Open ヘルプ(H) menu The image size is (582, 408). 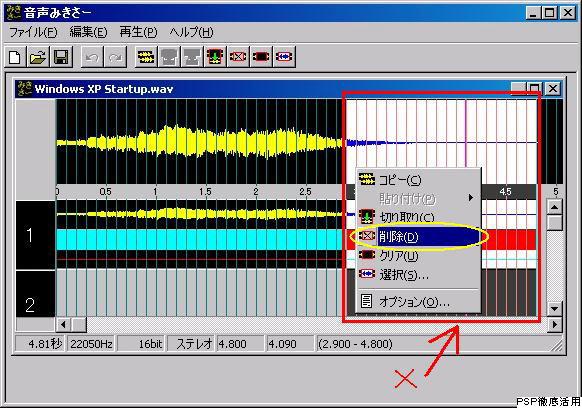coord(191,32)
